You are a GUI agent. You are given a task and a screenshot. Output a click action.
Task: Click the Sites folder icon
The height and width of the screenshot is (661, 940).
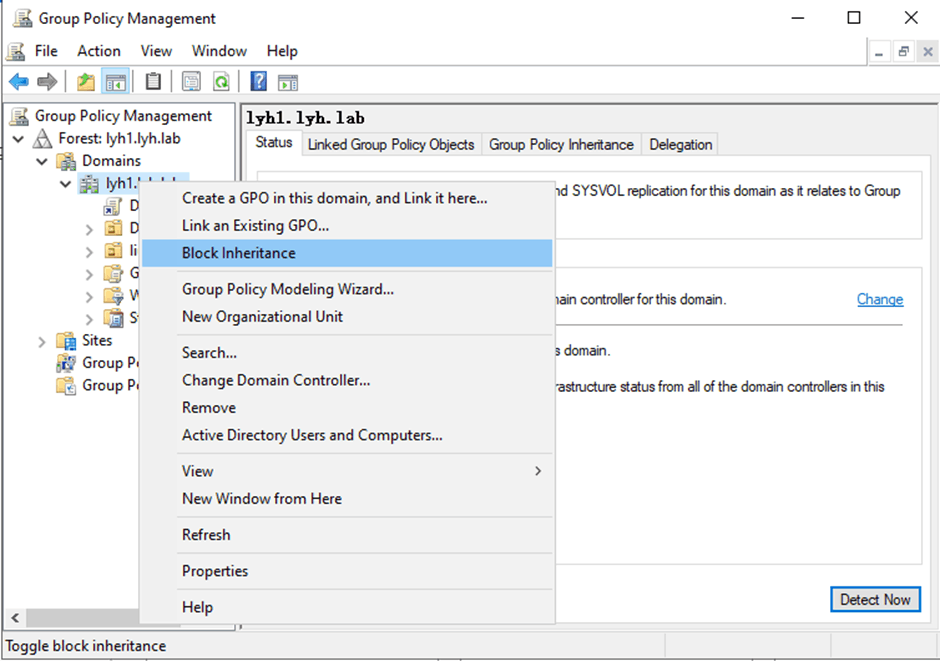(x=66, y=340)
